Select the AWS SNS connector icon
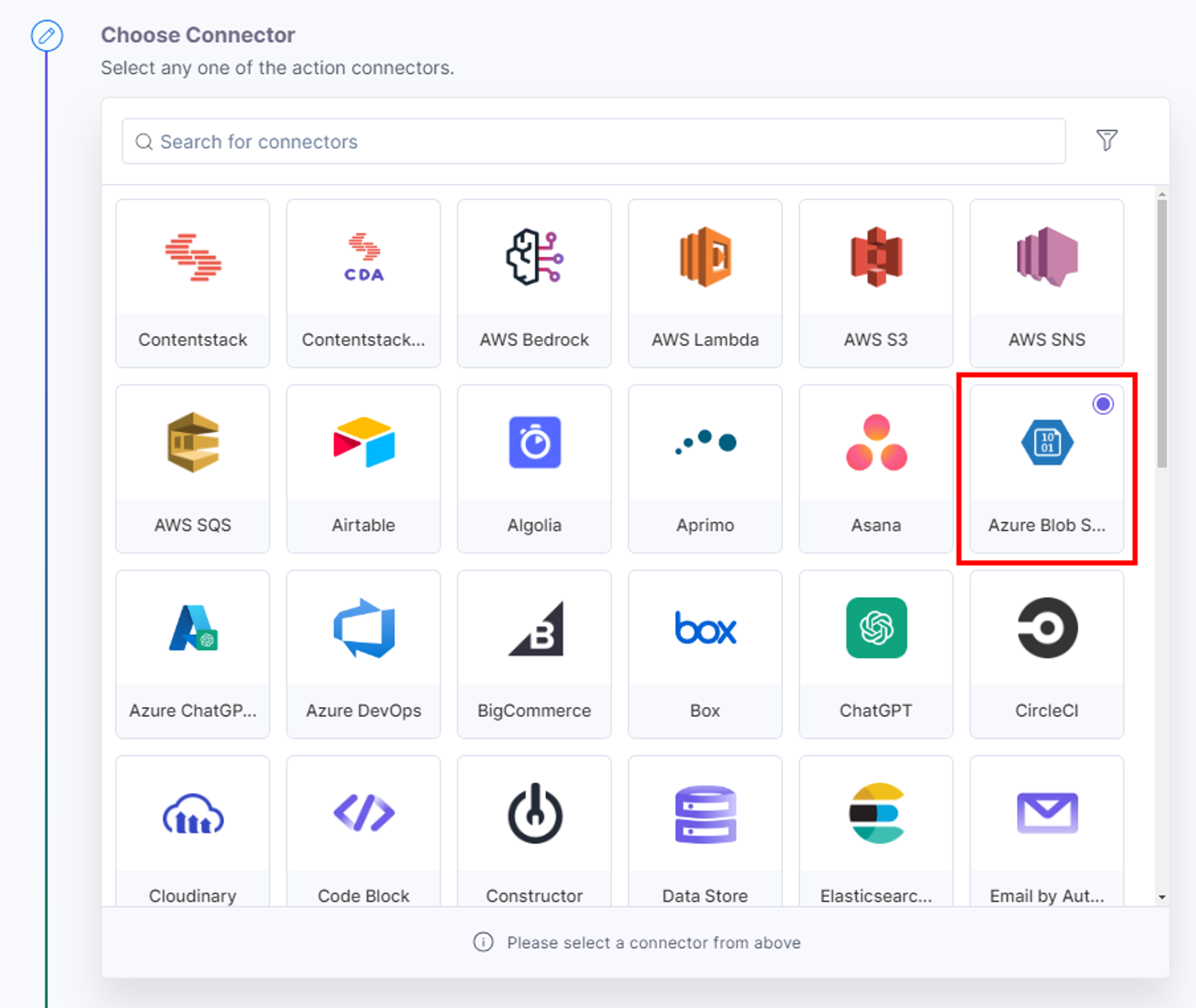This screenshot has width=1196, height=1008. pyautogui.click(x=1047, y=257)
